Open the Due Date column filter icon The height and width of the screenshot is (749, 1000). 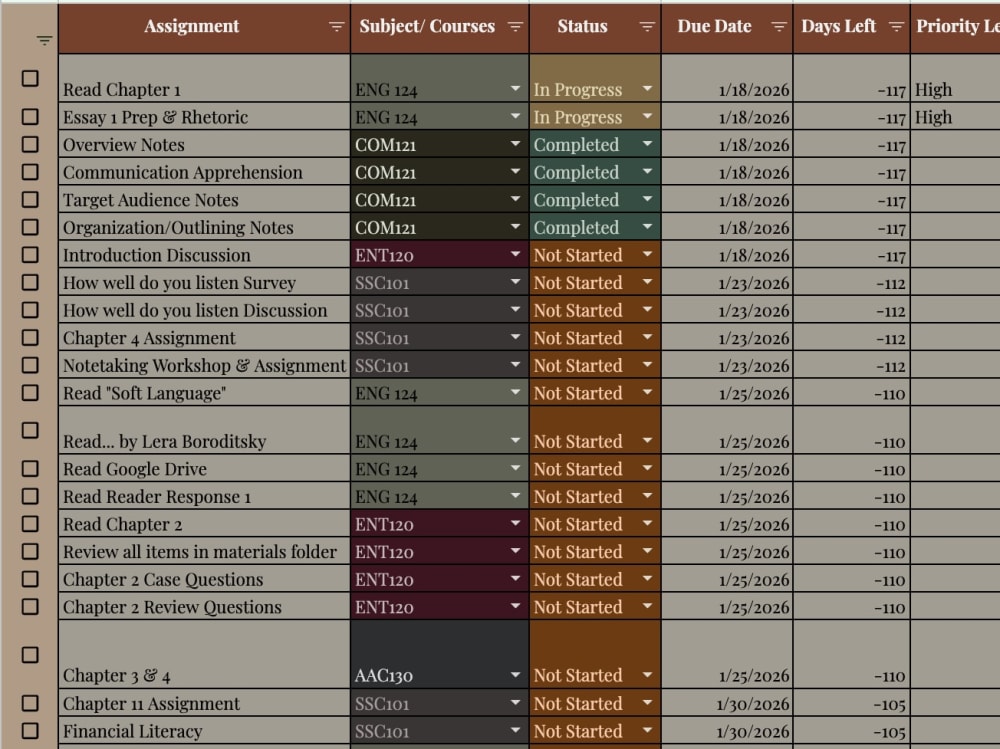(x=779, y=26)
